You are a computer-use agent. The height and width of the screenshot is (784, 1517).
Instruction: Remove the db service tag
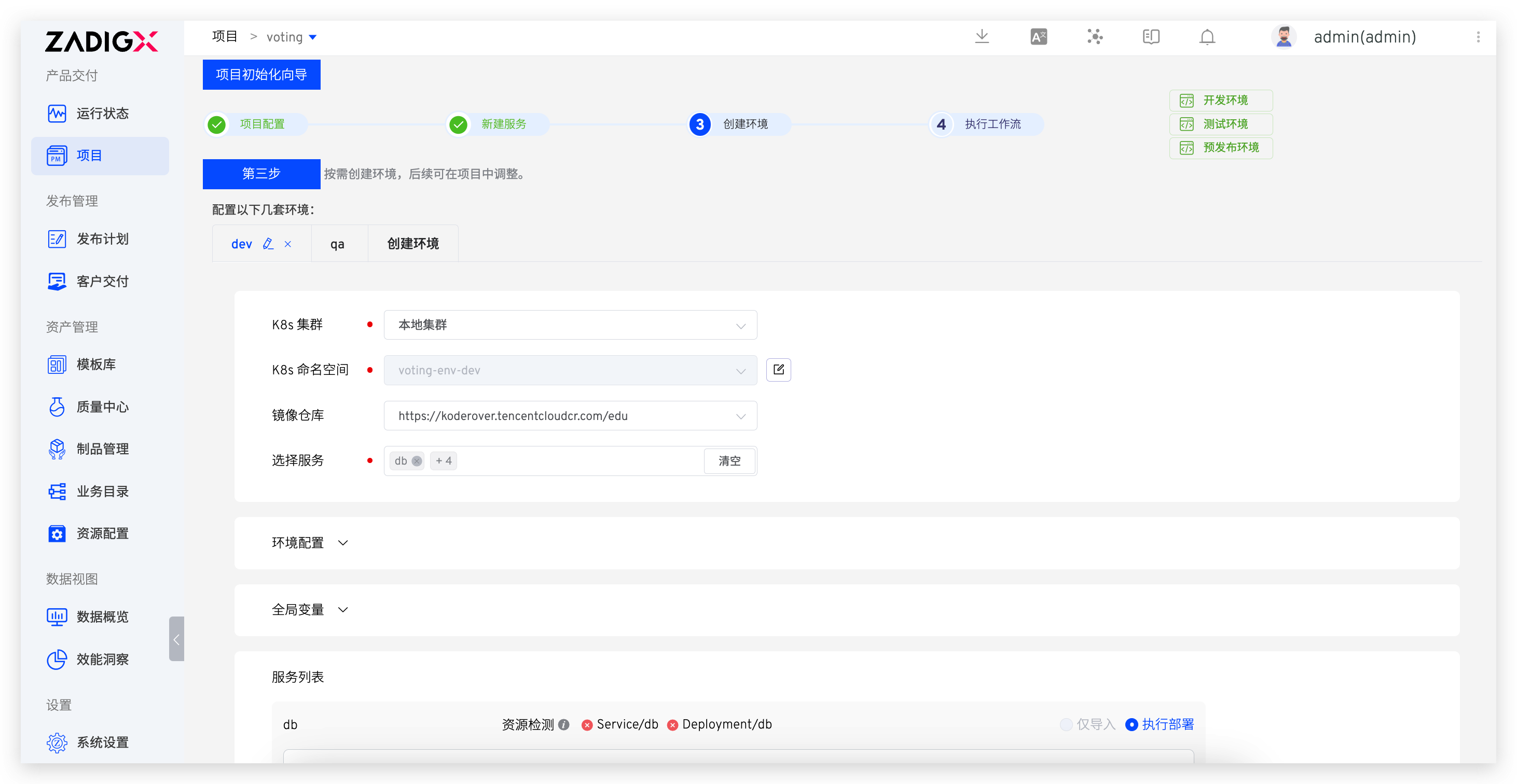[x=417, y=461]
